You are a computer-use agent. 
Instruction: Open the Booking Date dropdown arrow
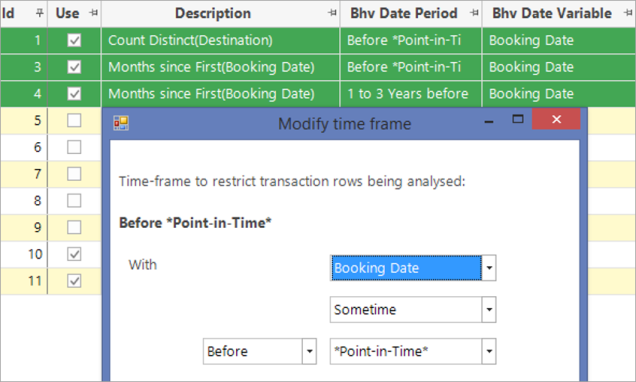coord(489,268)
